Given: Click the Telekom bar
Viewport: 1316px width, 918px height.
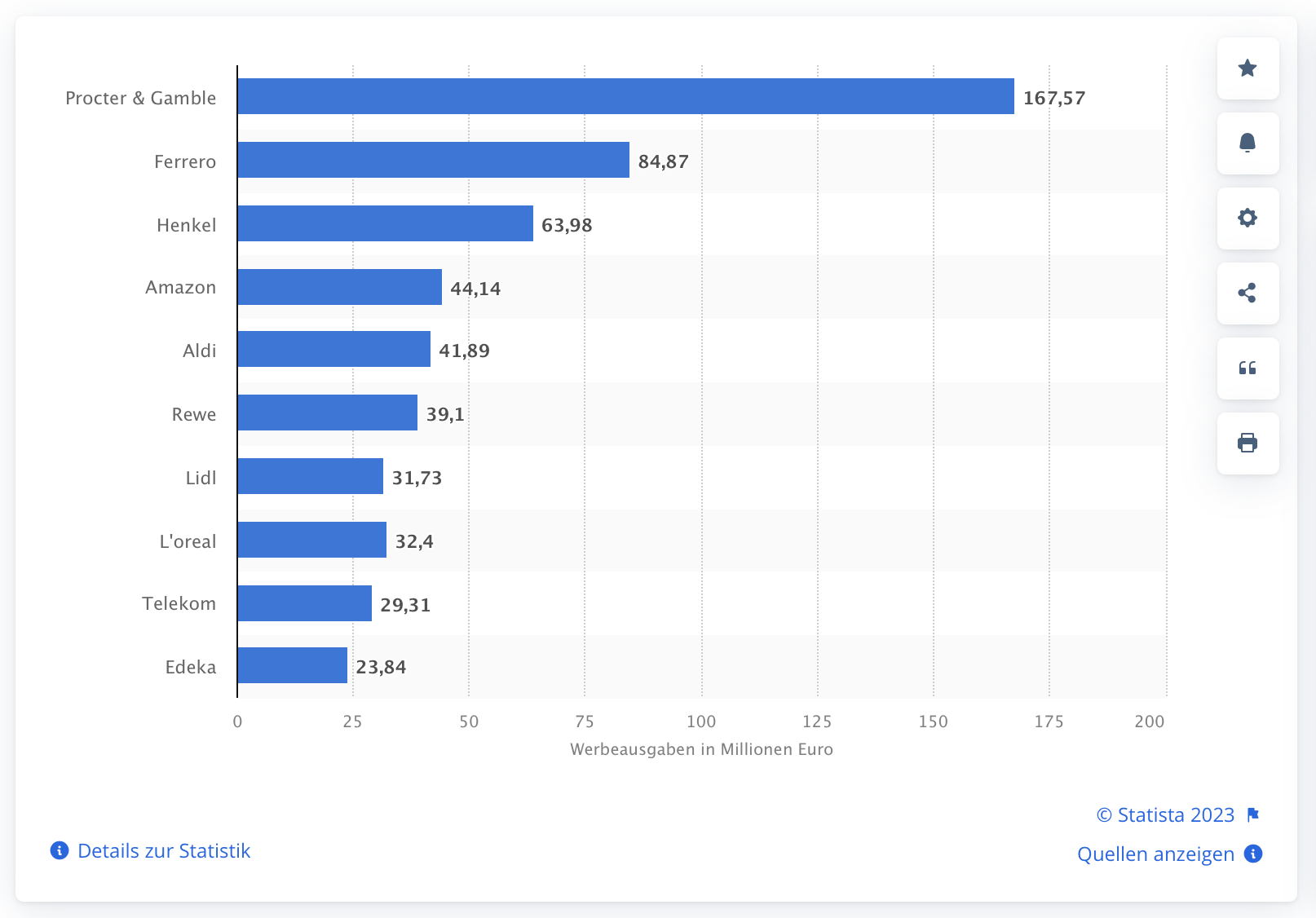Looking at the screenshot, I should pyautogui.click(x=305, y=603).
